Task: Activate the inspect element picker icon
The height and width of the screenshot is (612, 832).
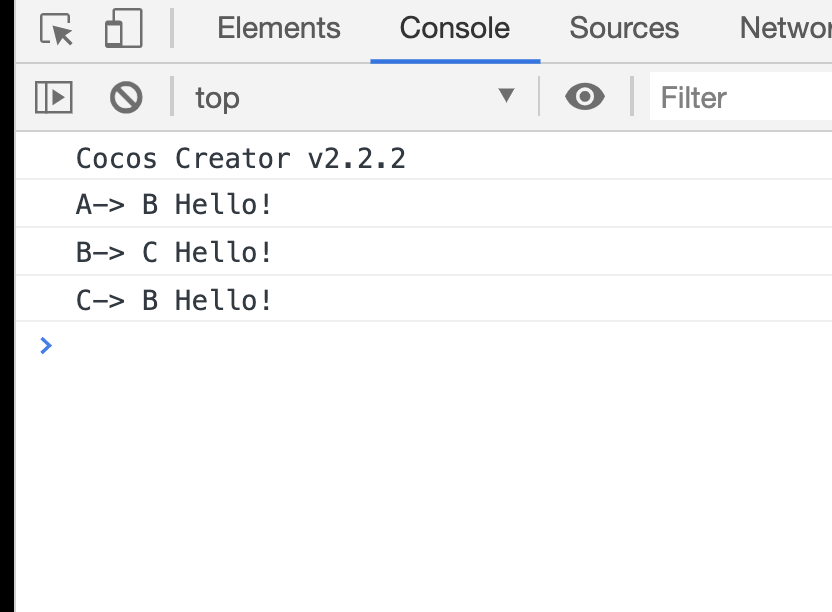Action: pos(56,29)
